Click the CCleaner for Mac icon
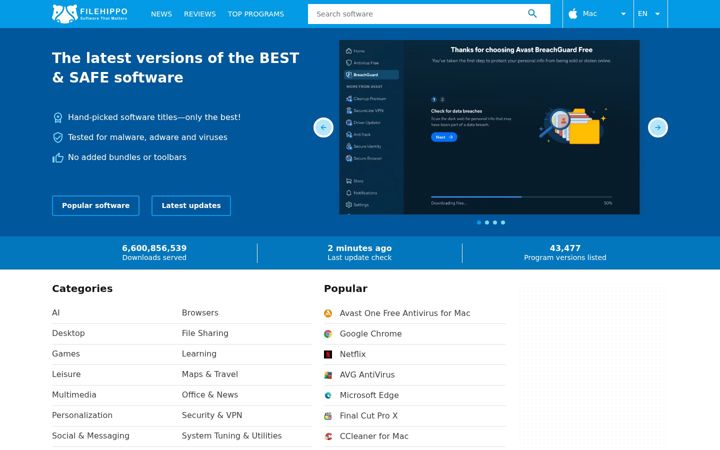 (328, 436)
